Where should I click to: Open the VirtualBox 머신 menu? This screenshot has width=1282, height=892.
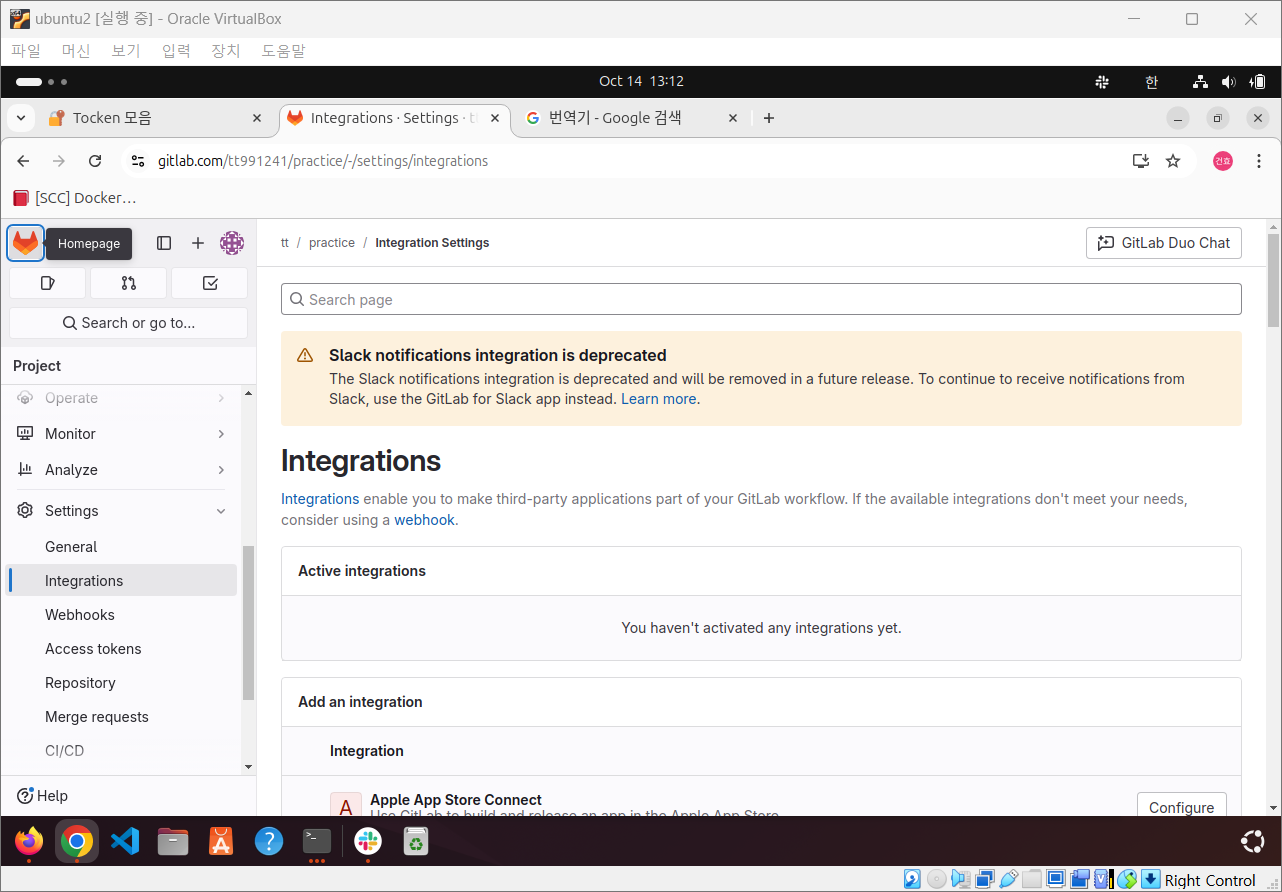76,51
